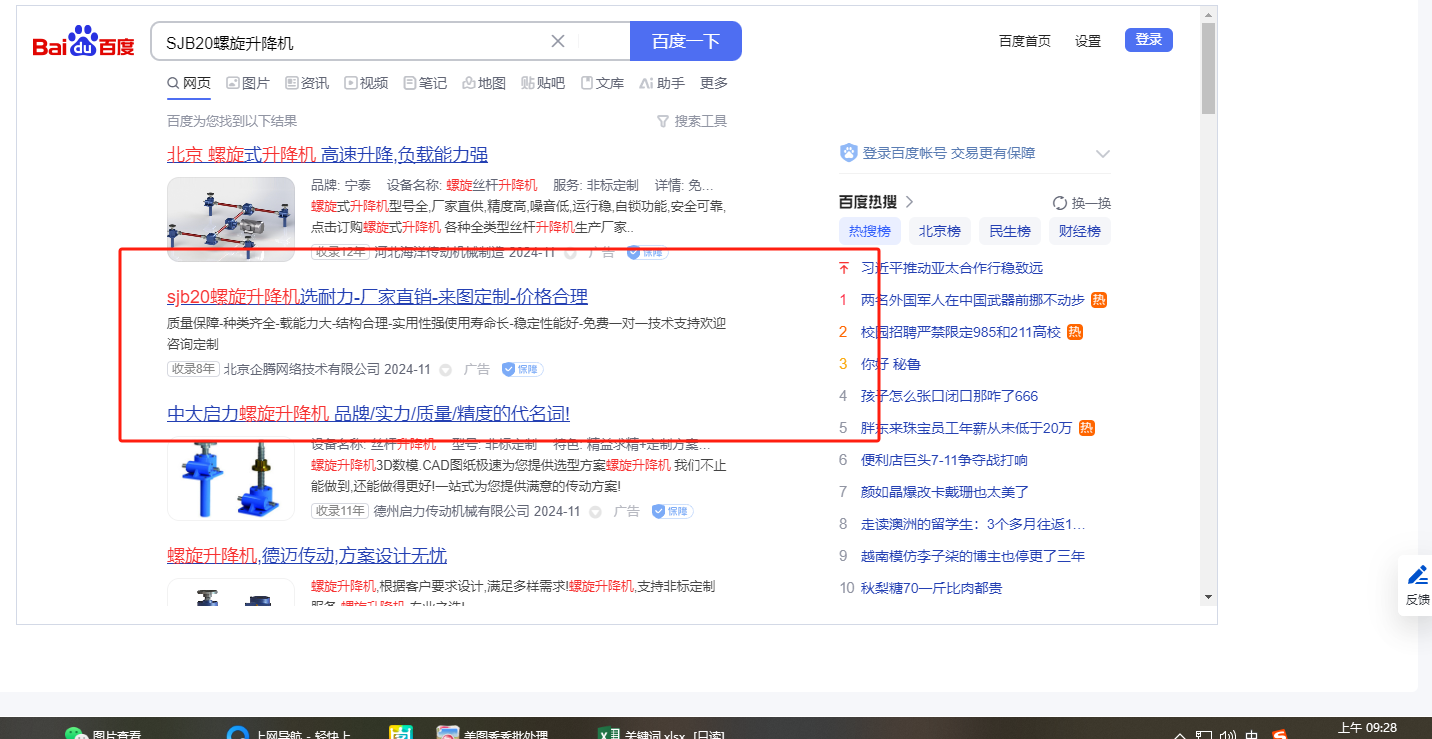Viewport: 1432px width, 739px height.
Task: Open the sjb20螺旋升降机选耐力 result link
Action: [x=377, y=297]
